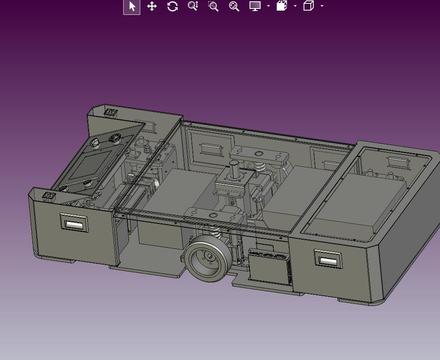440x360 pixels.
Task: Click the white handle on the left front panel
Action: [74, 224]
